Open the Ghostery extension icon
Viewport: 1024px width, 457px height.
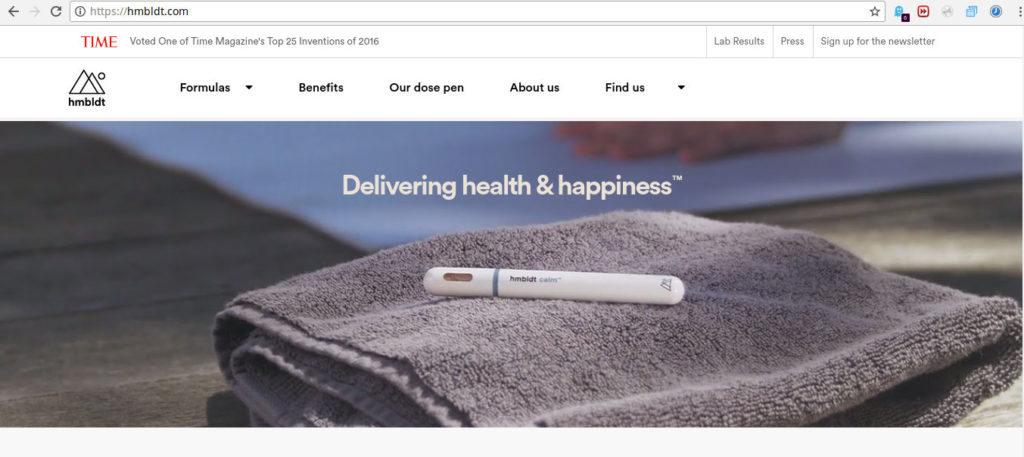(901, 12)
